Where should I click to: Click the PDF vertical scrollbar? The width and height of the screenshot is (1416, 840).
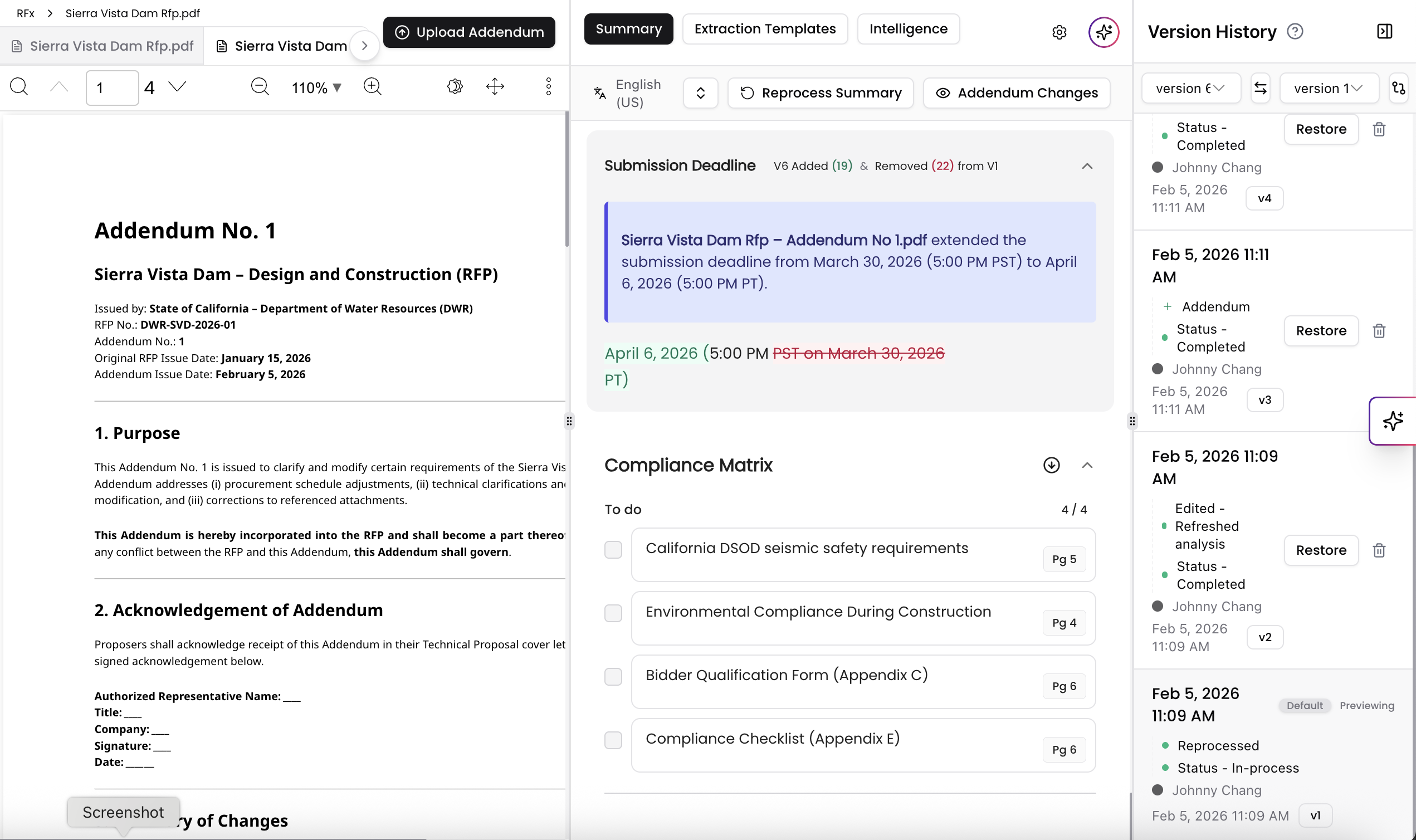click(x=567, y=180)
